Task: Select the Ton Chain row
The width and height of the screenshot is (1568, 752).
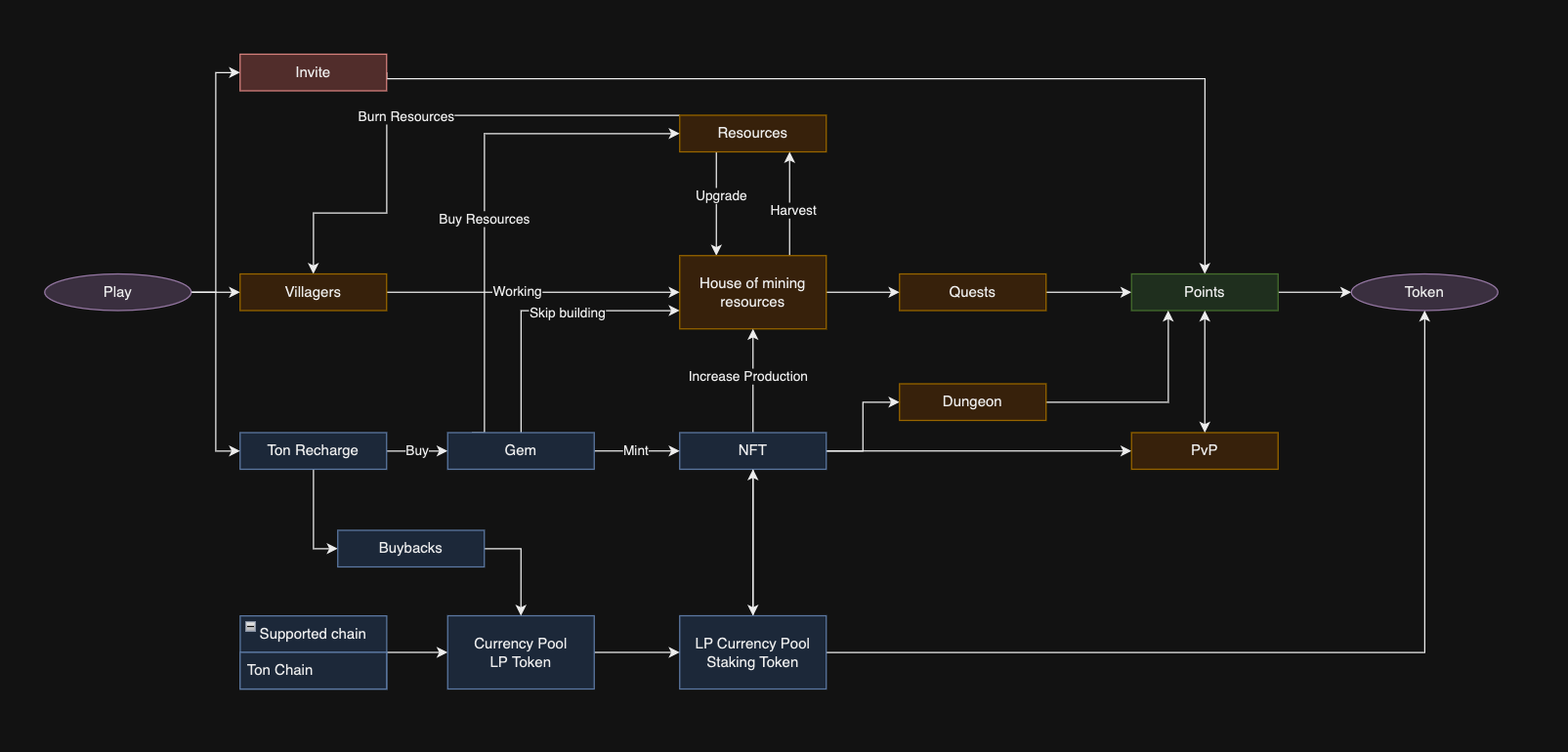Action: point(313,670)
